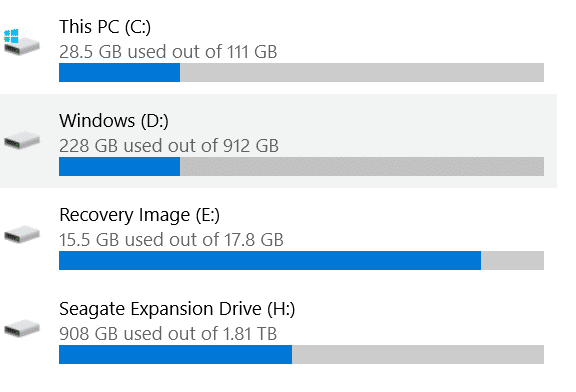Click '908 GB used out of 1.81 TB'
This screenshot has height=392, width=576.
pos(168,334)
